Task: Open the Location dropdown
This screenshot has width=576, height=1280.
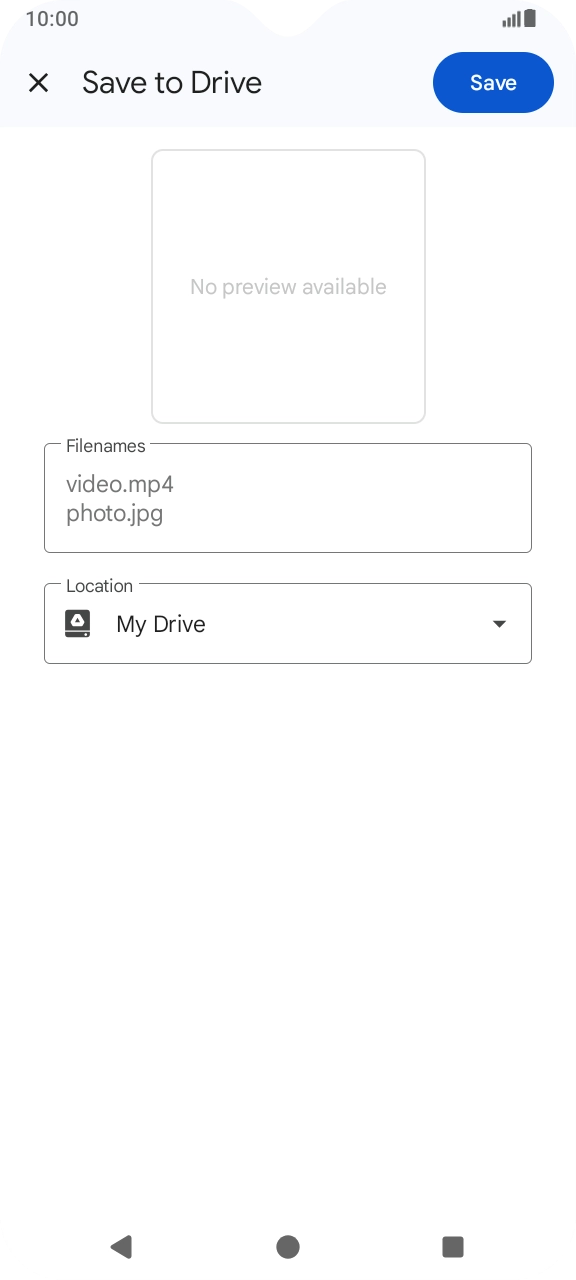Action: (288, 624)
